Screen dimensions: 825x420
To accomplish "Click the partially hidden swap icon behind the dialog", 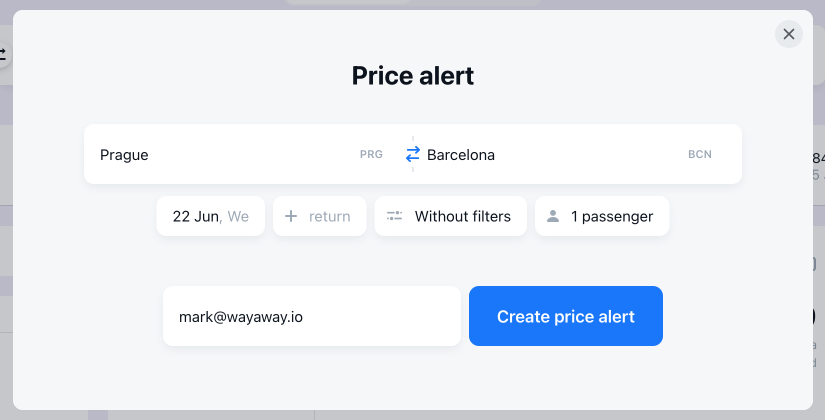I will 3,54.
